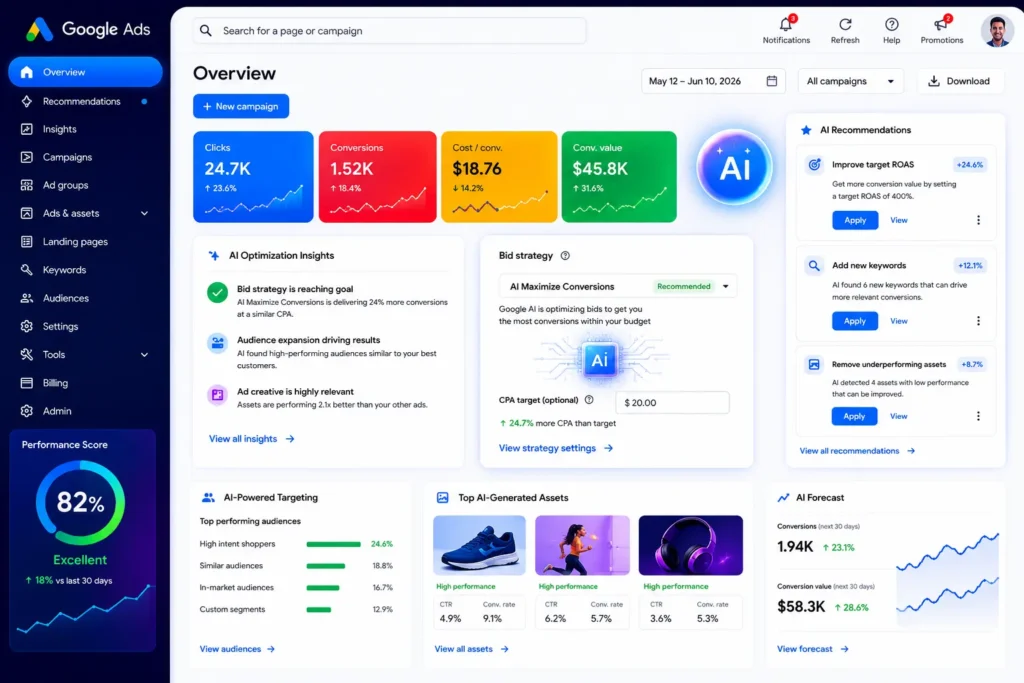Screen dimensions: 1024x683
Task: Click the large glowing AI orb
Action: [734, 167]
